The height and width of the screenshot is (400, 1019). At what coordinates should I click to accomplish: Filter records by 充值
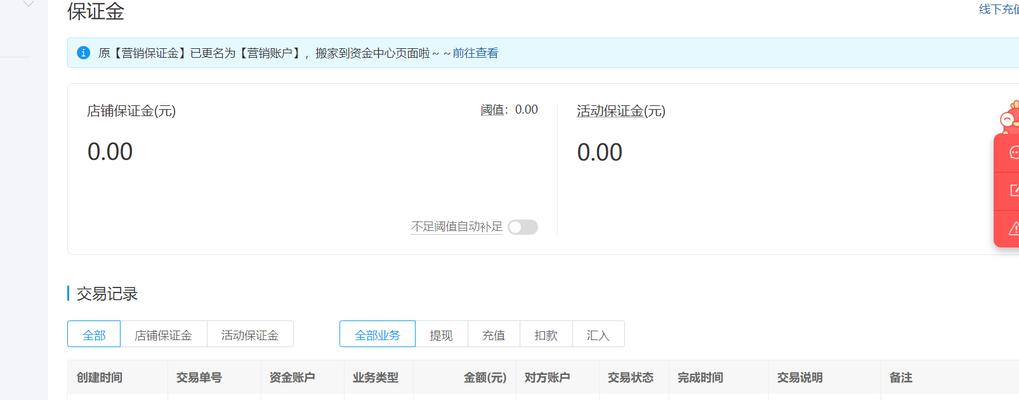(493, 335)
